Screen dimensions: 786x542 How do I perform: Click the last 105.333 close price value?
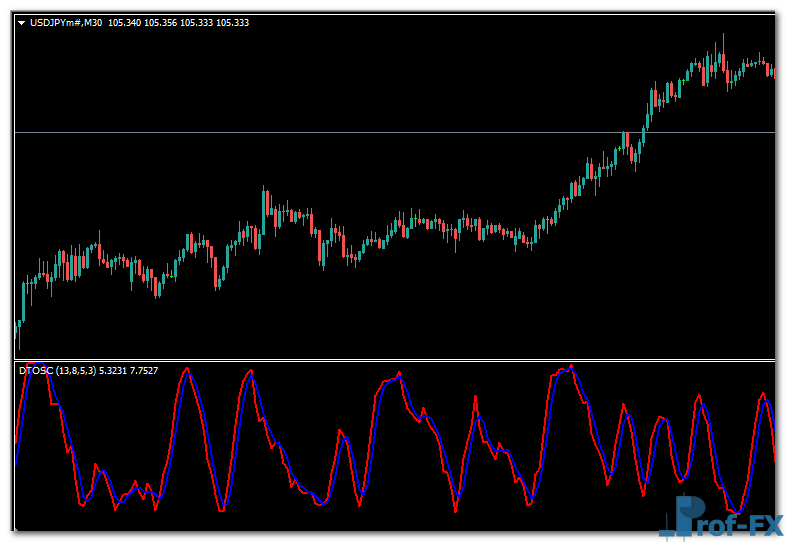231,22
